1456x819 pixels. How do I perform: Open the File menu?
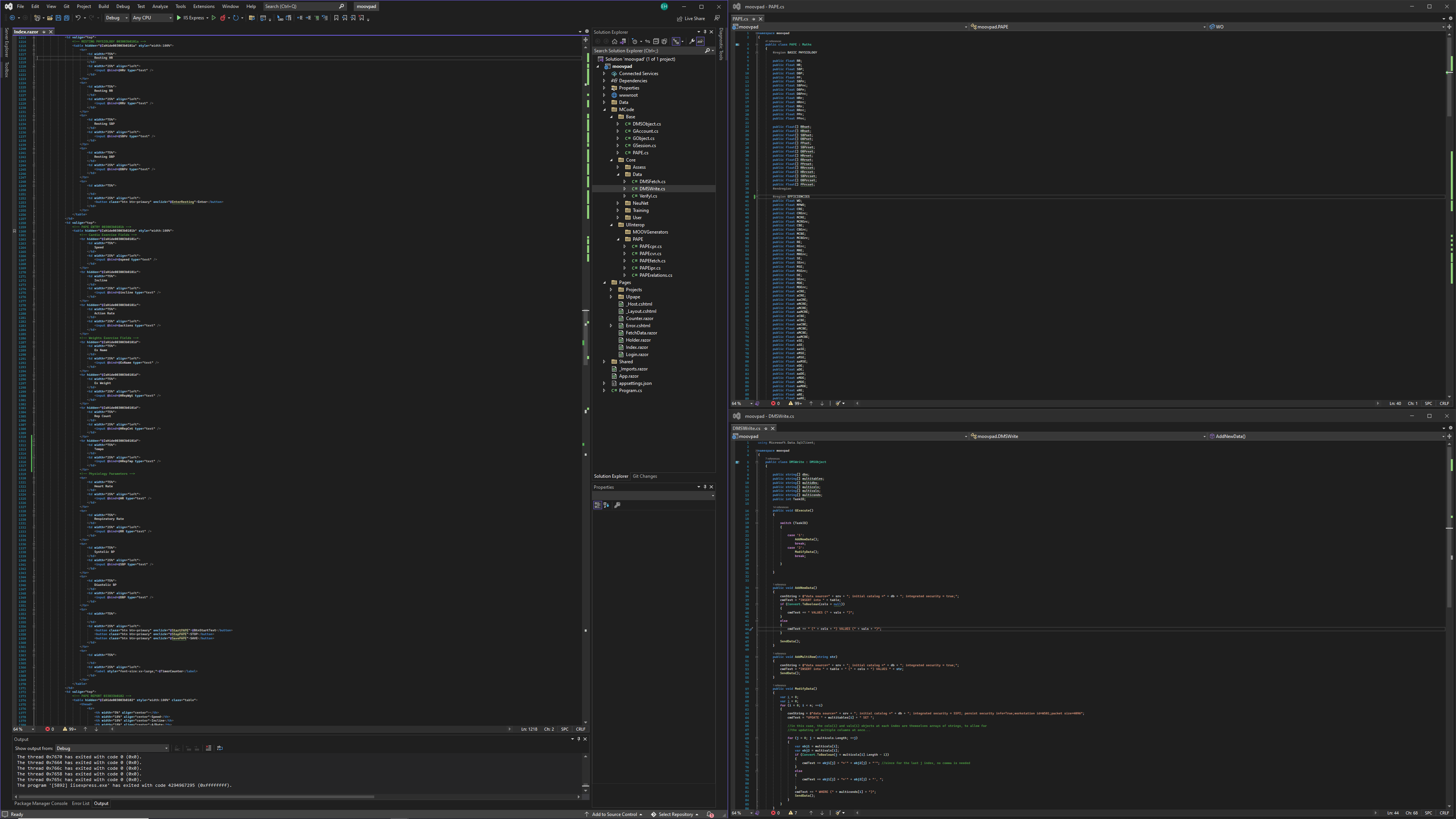(x=20, y=6)
